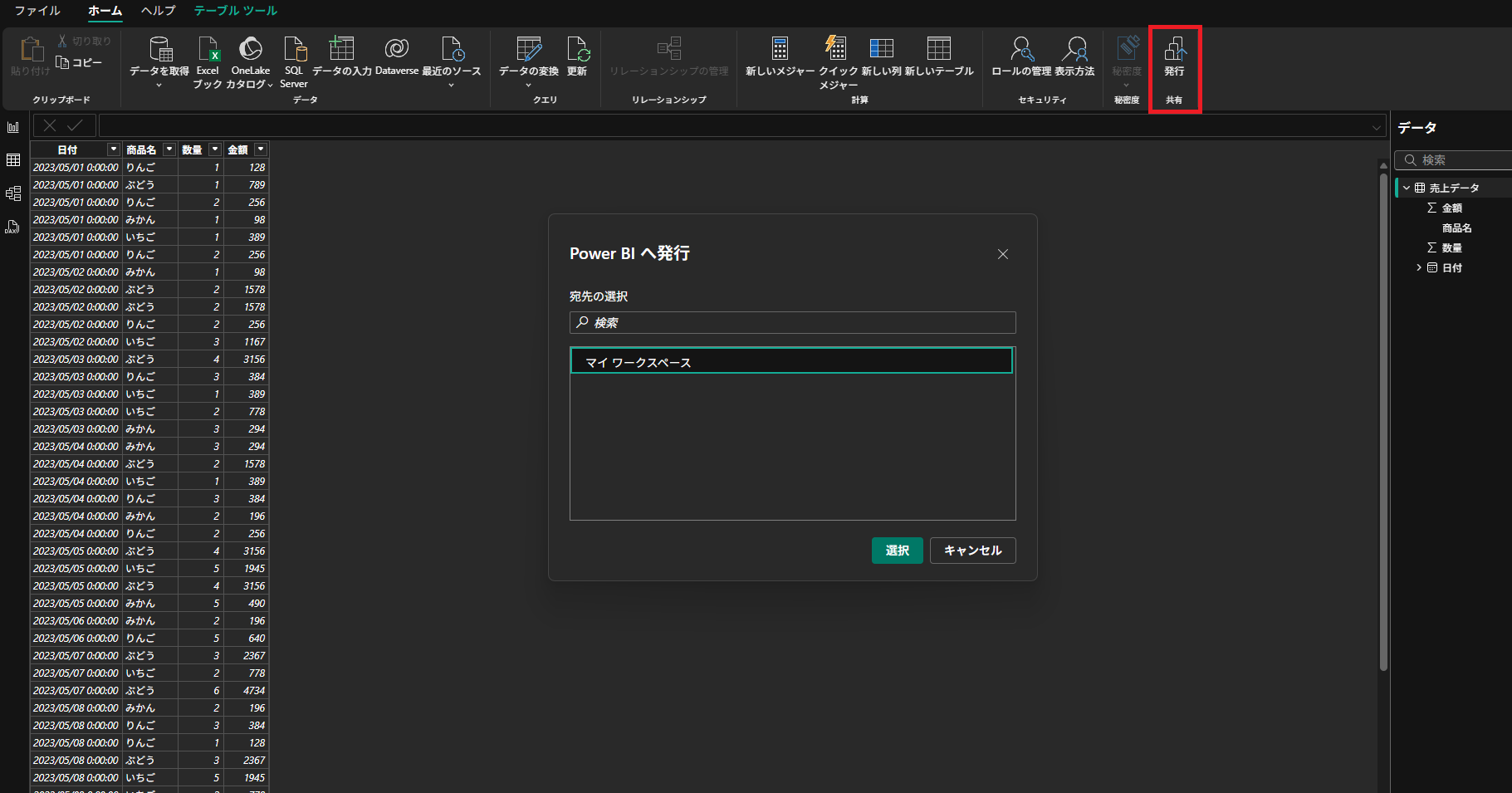Switch to model view in left sidebar
This screenshot has width=1512, height=793.
point(13,193)
